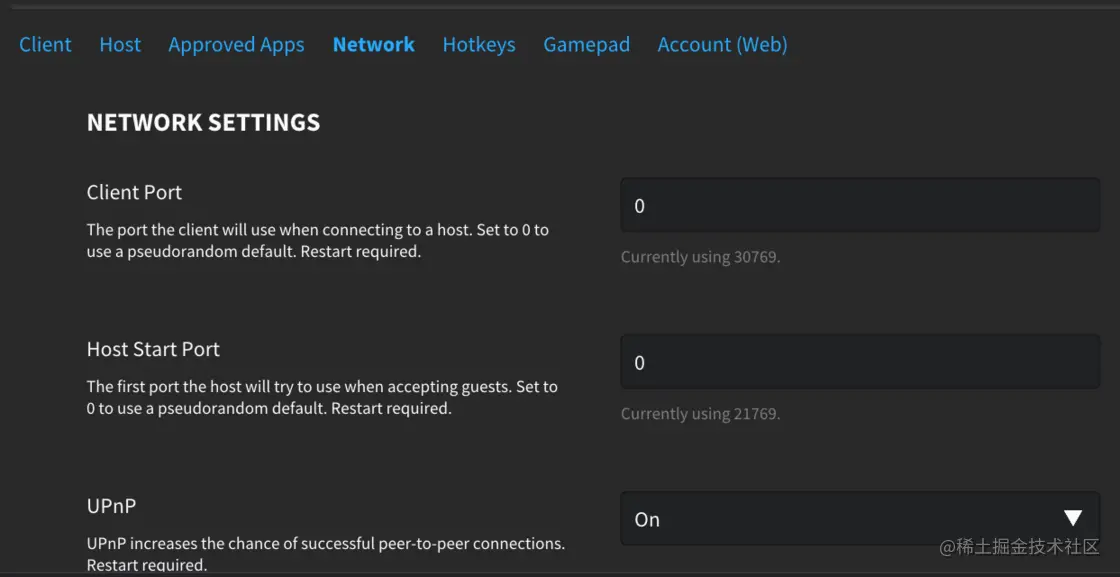Click the NETWORK SETTINGS heading
Image resolution: width=1120 pixels, height=577 pixels.
(x=203, y=123)
